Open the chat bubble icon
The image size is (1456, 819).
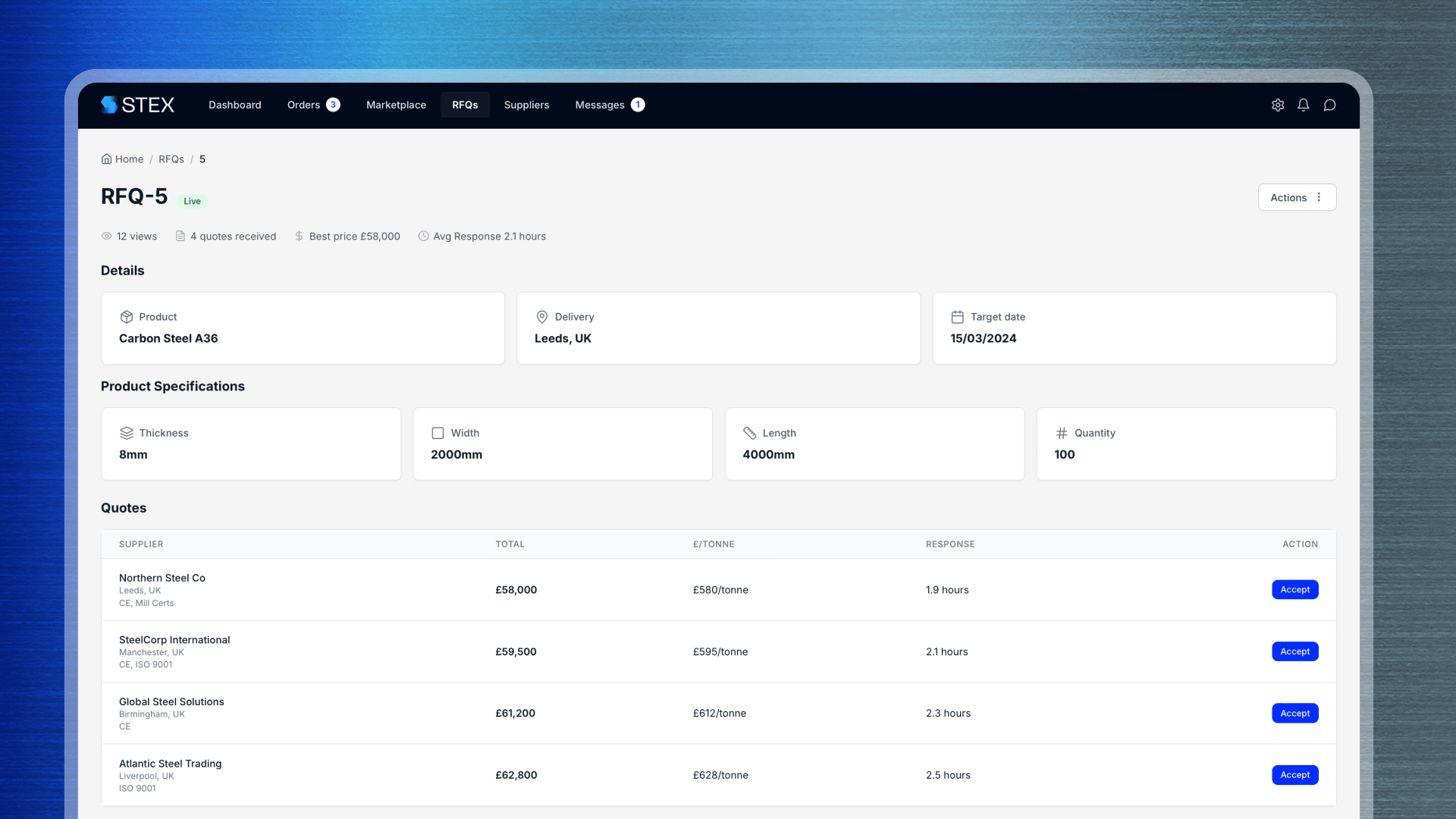pos(1329,105)
